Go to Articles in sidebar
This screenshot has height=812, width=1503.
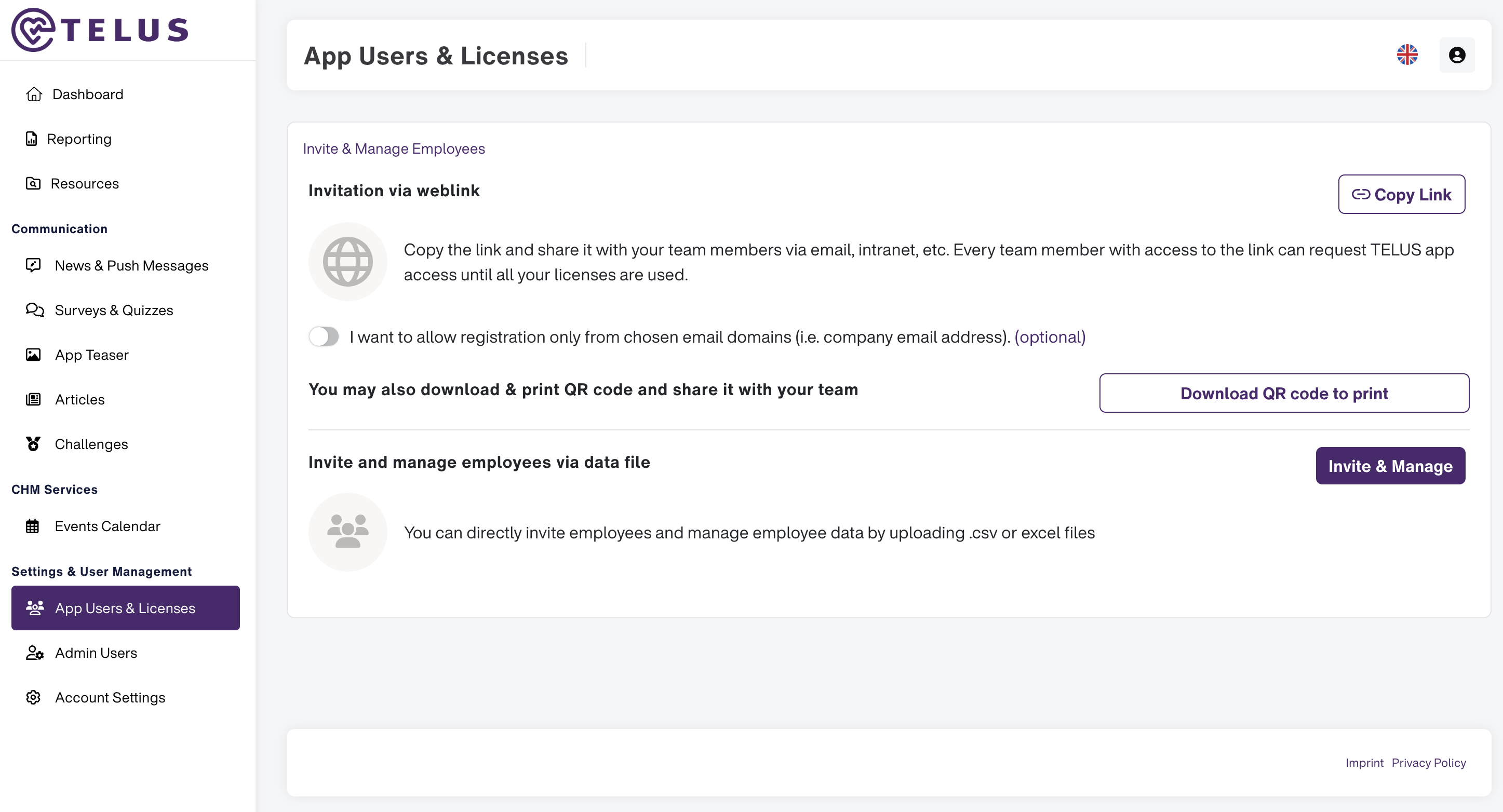pyautogui.click(x=79, y=400)
